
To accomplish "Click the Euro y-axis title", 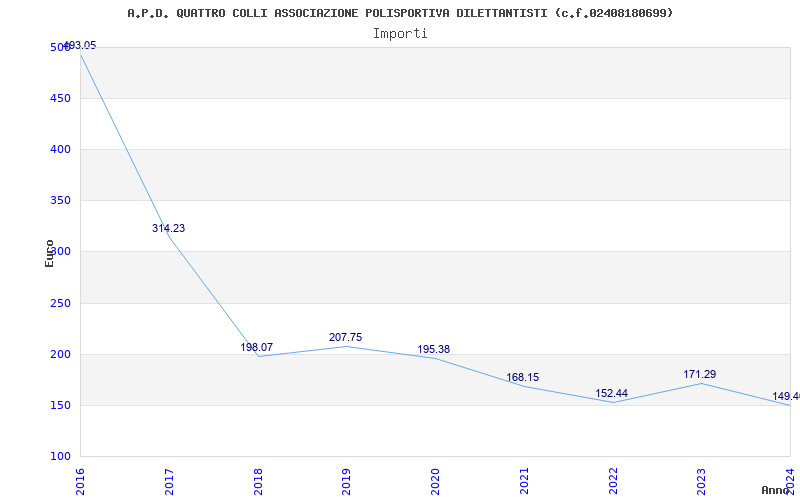I will coord(49,254).
